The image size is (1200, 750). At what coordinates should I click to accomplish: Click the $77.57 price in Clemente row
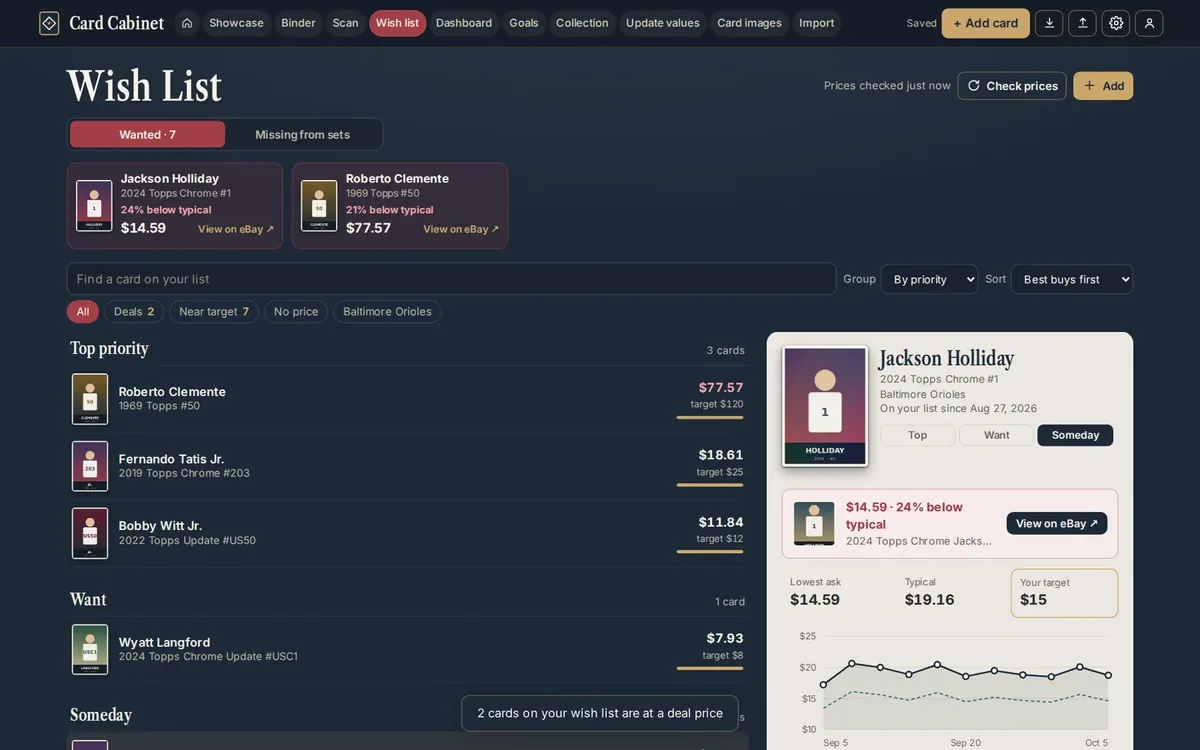click(721, 387)
